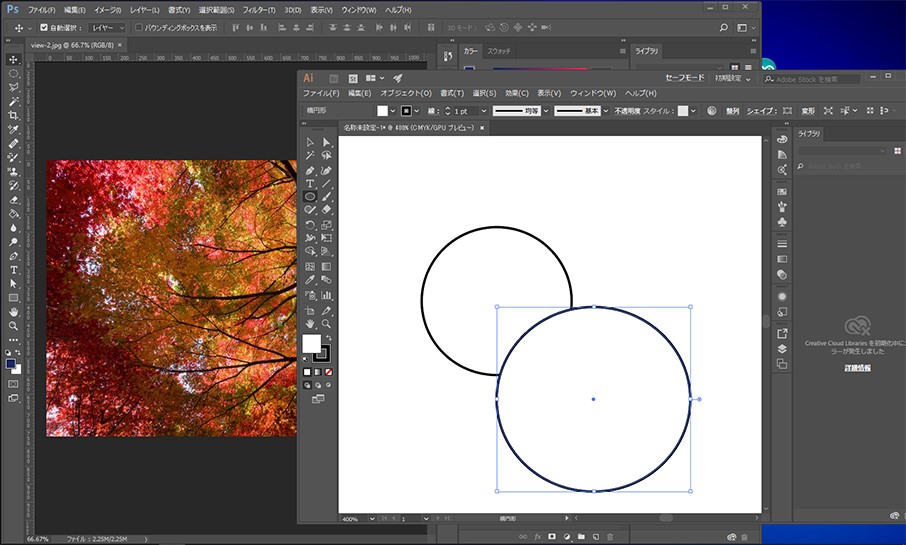Switch to スウォッチ tab in Photoshop
906x545 pixels.
[x=499, y=51]
